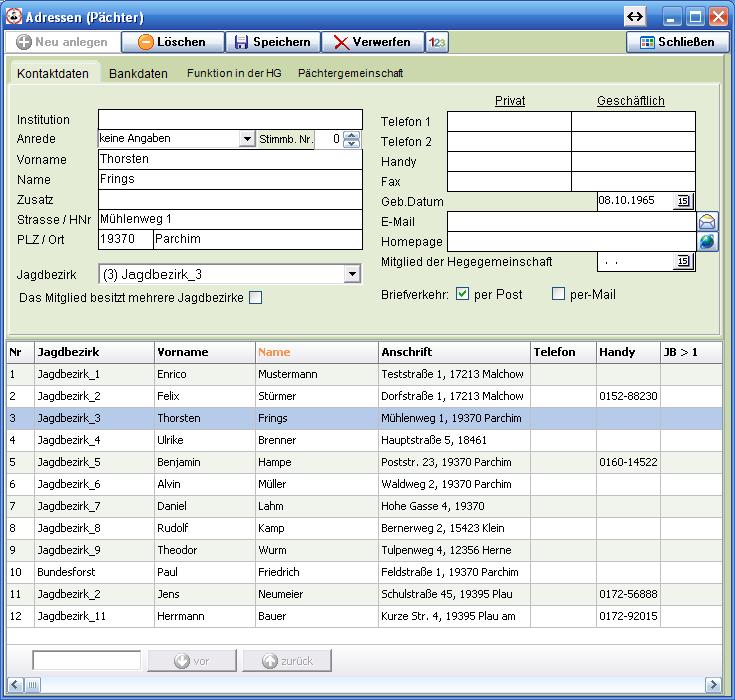Enable the 'per-Mail' checkbox
Screen dimensions: 735x700
click(x=559, y=294)
